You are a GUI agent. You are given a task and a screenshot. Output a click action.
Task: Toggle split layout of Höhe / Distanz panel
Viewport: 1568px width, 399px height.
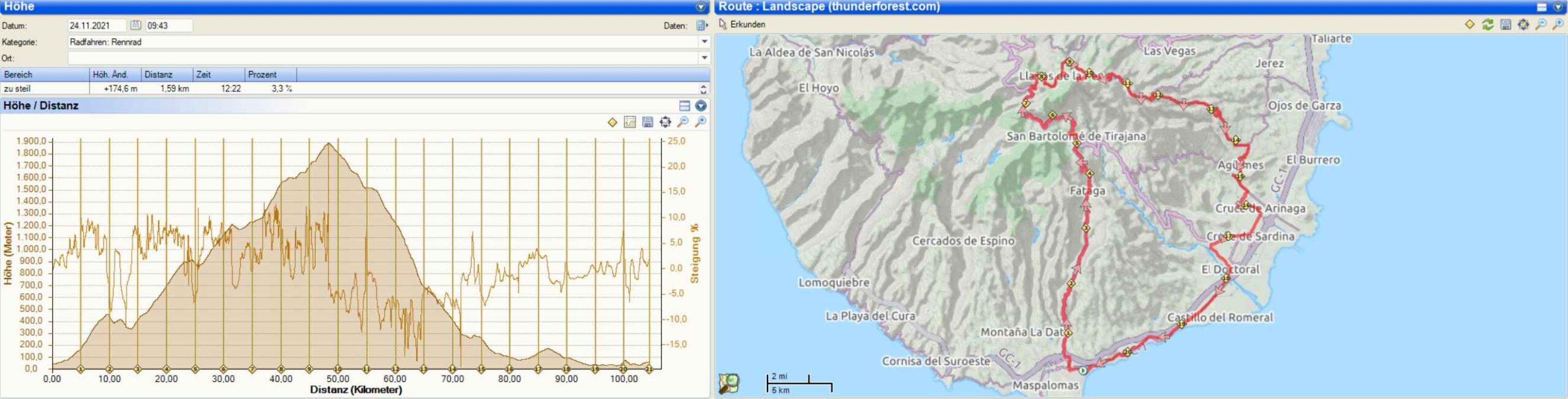(x=685, y=106)
